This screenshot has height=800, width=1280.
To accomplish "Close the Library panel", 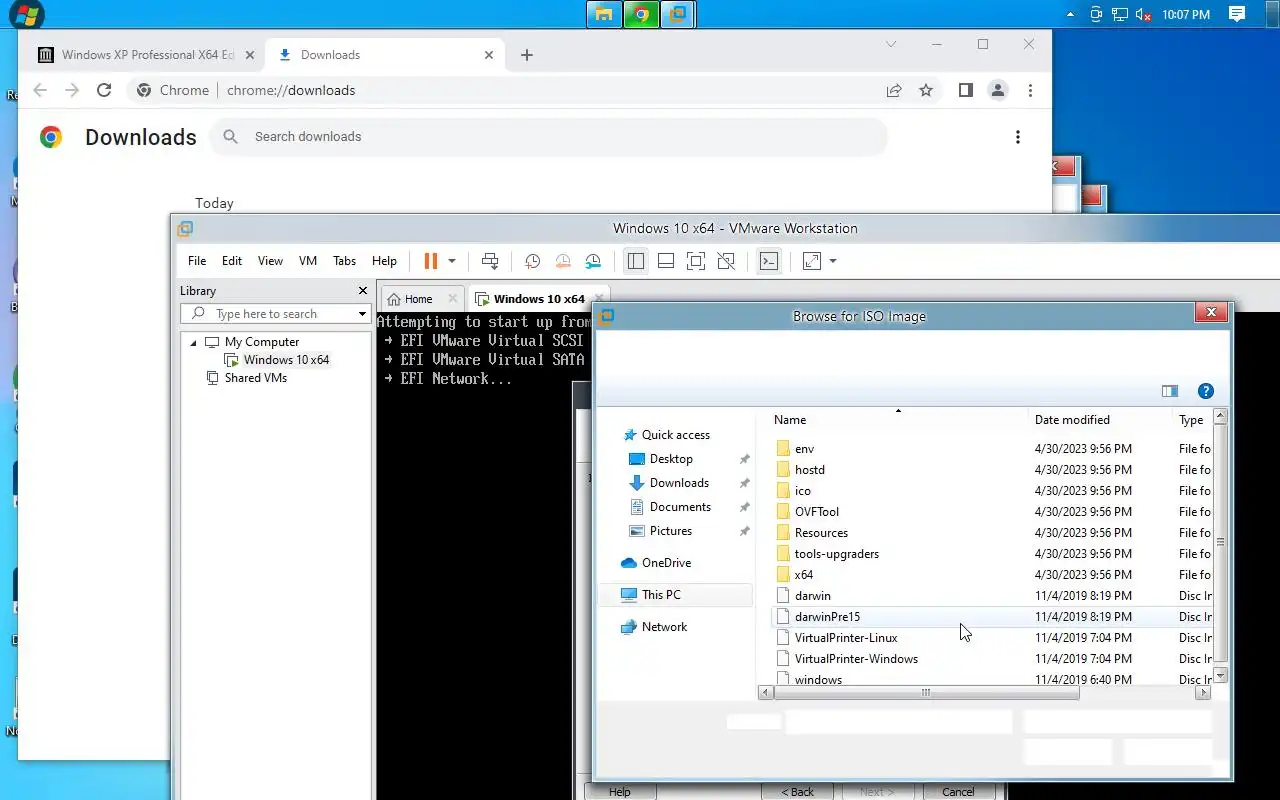I will click(363, 290).
